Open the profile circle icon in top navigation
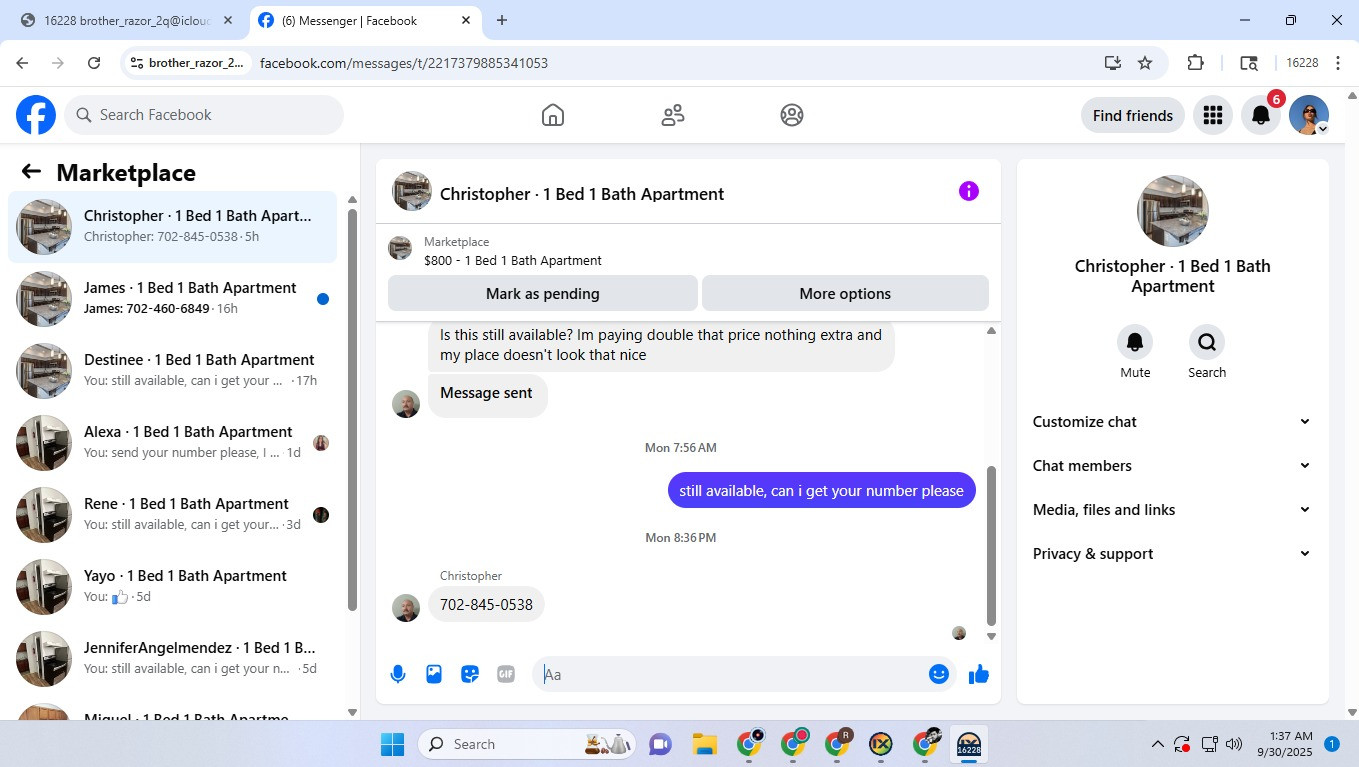The height and width of the screenshot is (767, 1359). 792,115
